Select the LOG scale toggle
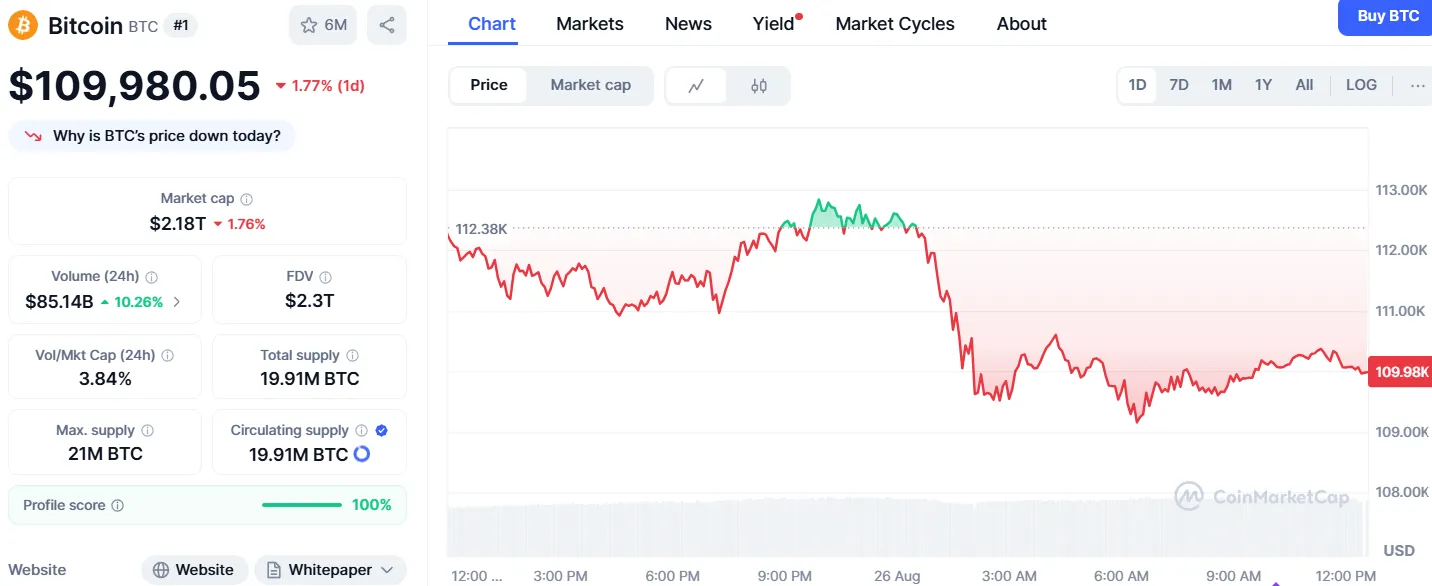Screen dimensions: 1432x586 [x=1360, y=85]
